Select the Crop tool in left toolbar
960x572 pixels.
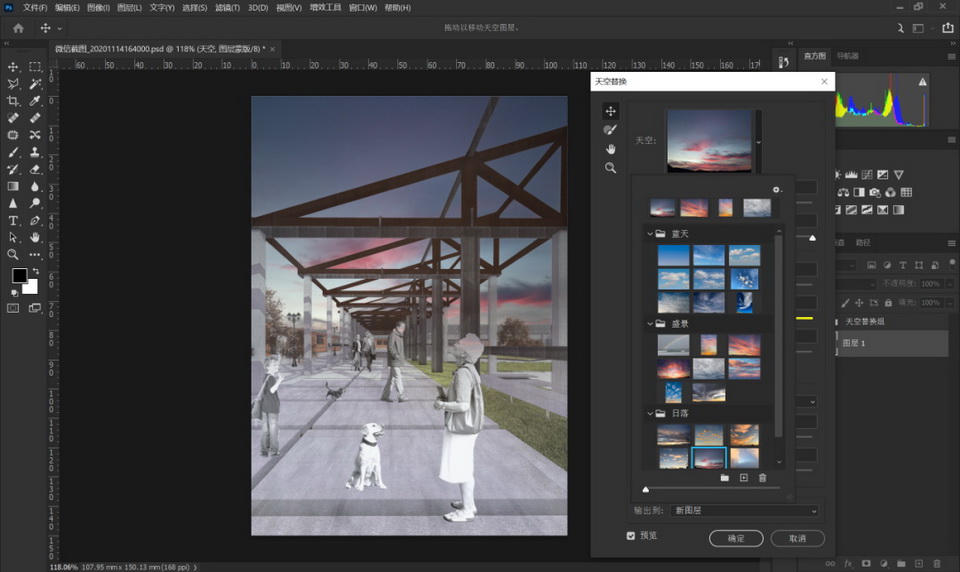[14, 101]
